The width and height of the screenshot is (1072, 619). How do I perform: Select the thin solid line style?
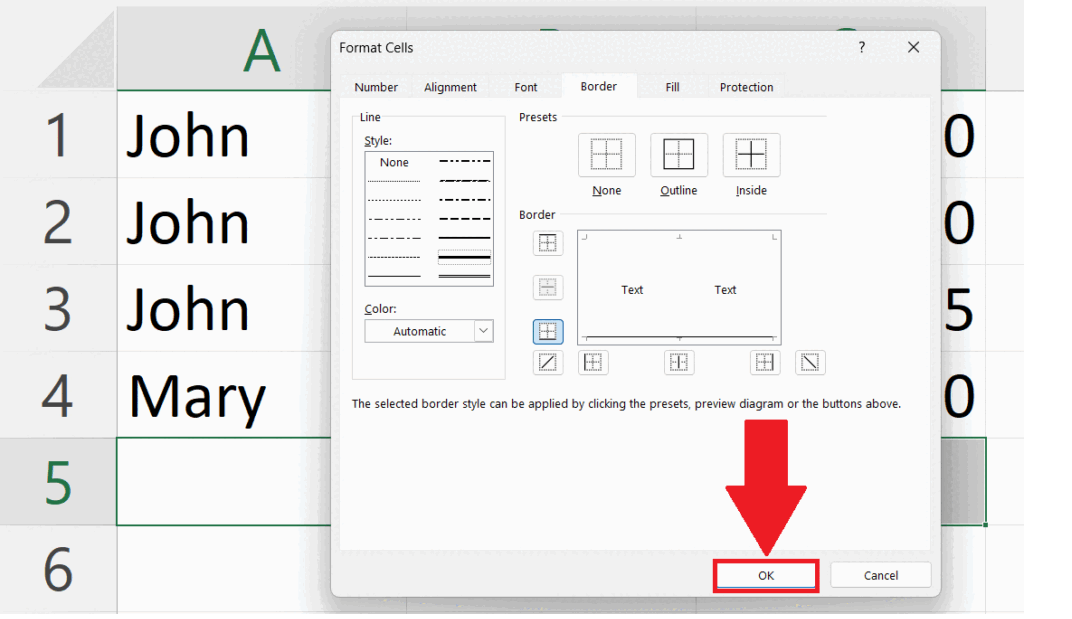pyautogui.click(x=394, y=276)
